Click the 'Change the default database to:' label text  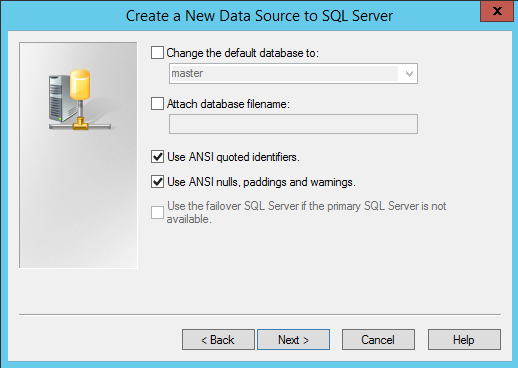point(243,53)
